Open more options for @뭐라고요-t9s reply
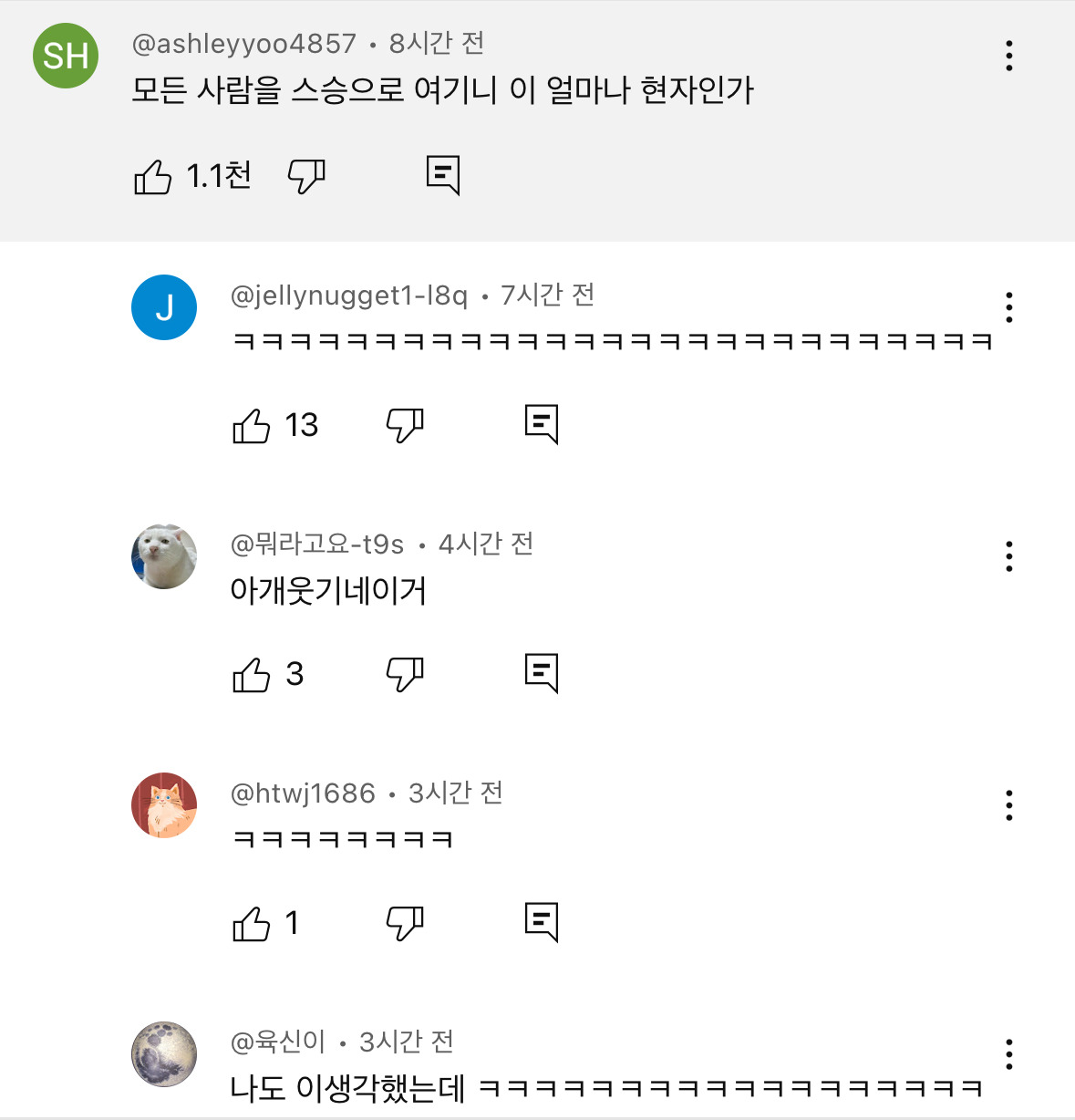 [x=1008, y=556]
